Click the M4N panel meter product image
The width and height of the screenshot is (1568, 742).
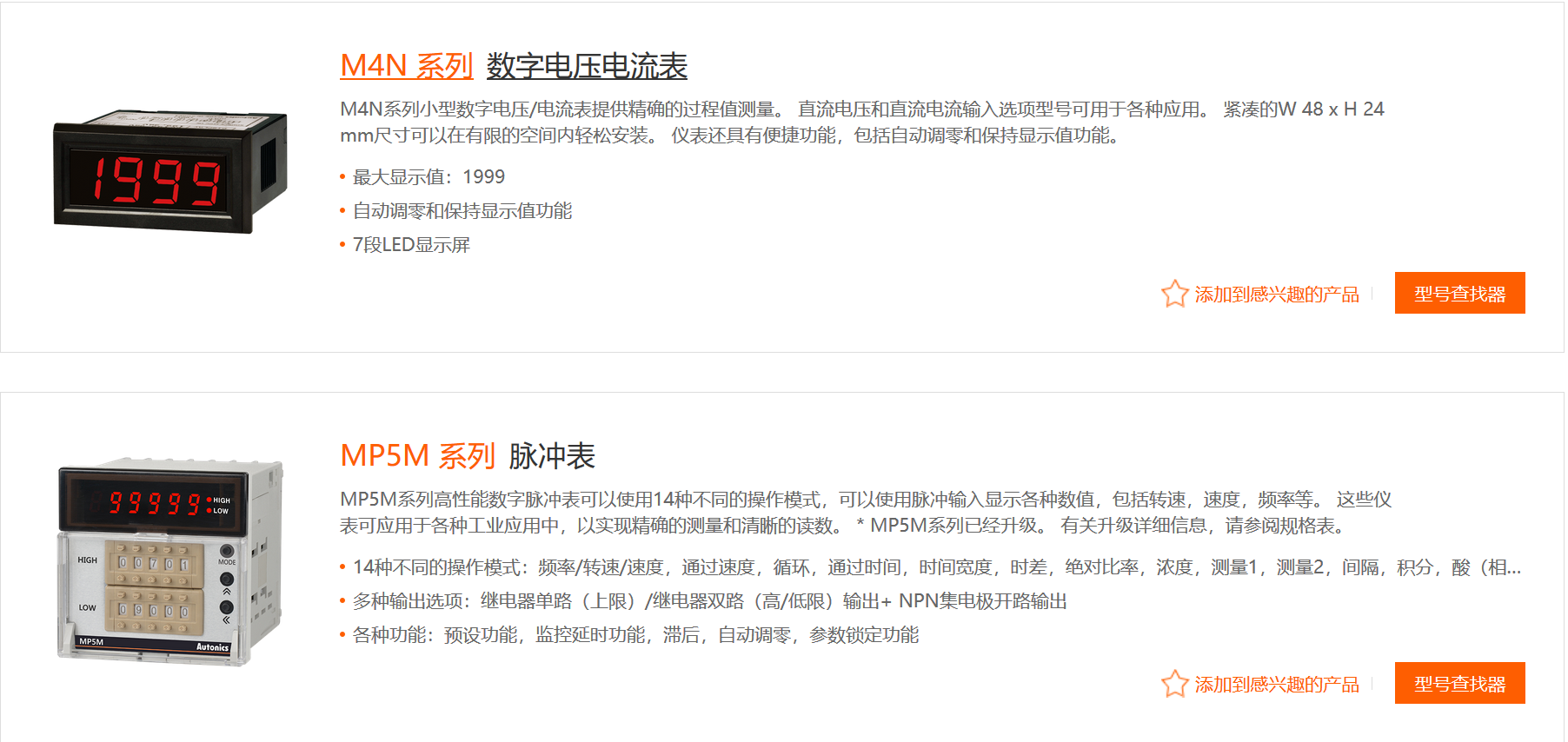click(170, 171)
